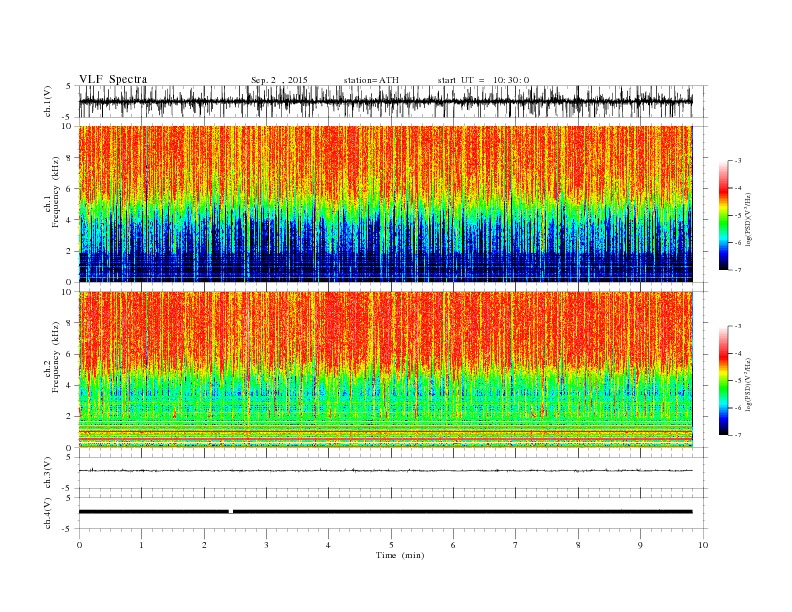
Task: Click the gap in the ch.4 black trace
Action: click(x=231, y=512)
